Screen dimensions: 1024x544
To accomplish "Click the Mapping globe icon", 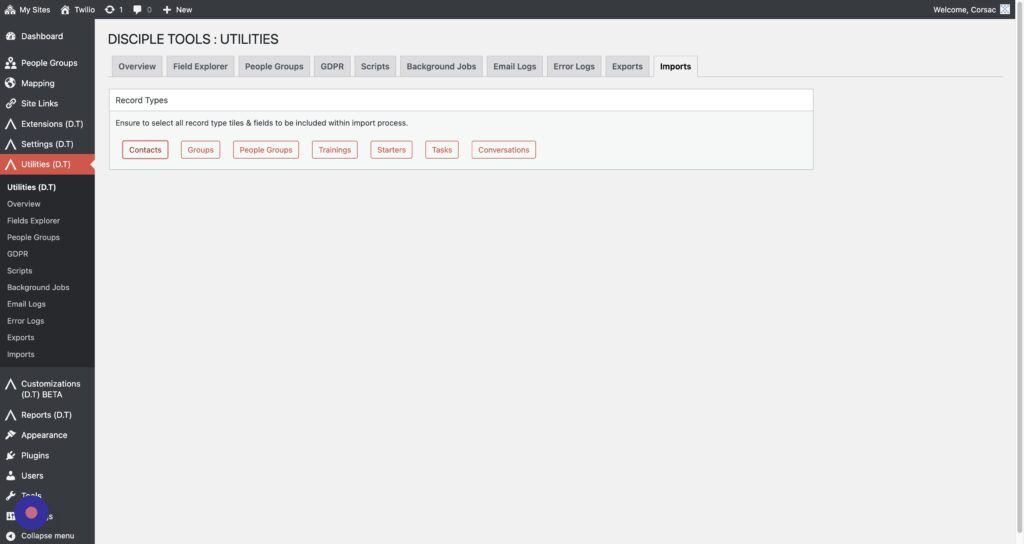I will tap(11, 83).
